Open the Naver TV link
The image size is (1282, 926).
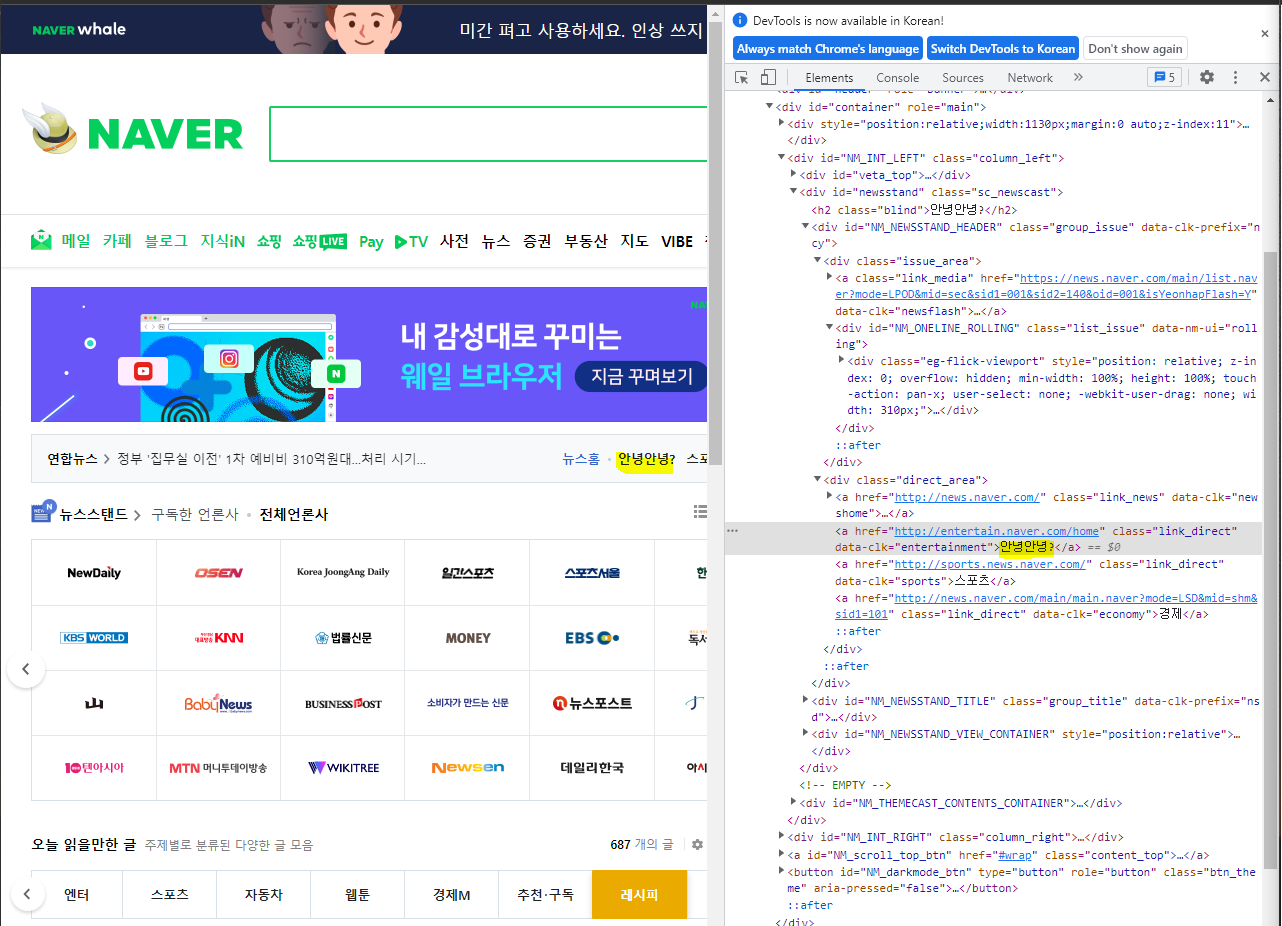pos(411,241)
